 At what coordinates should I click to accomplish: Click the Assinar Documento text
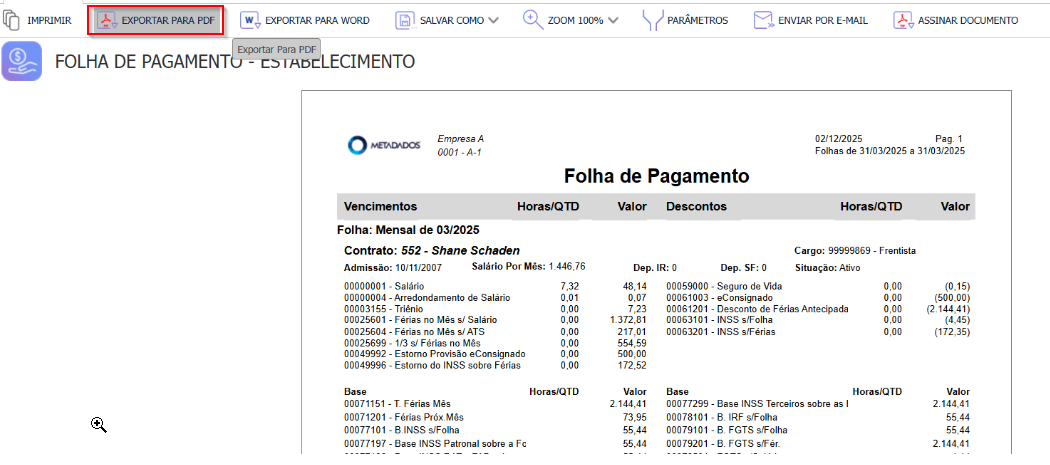(968, 20)
